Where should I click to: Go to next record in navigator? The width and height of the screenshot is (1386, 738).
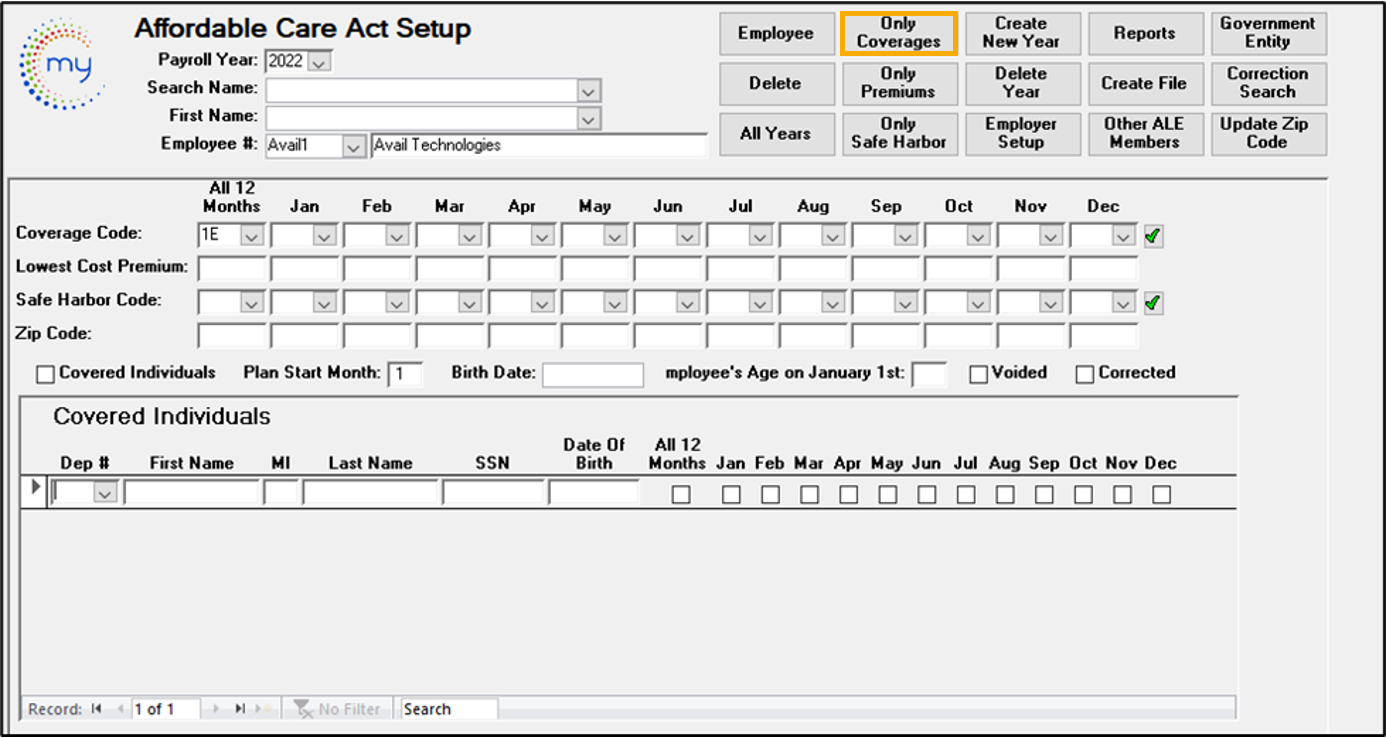point(215,709)
